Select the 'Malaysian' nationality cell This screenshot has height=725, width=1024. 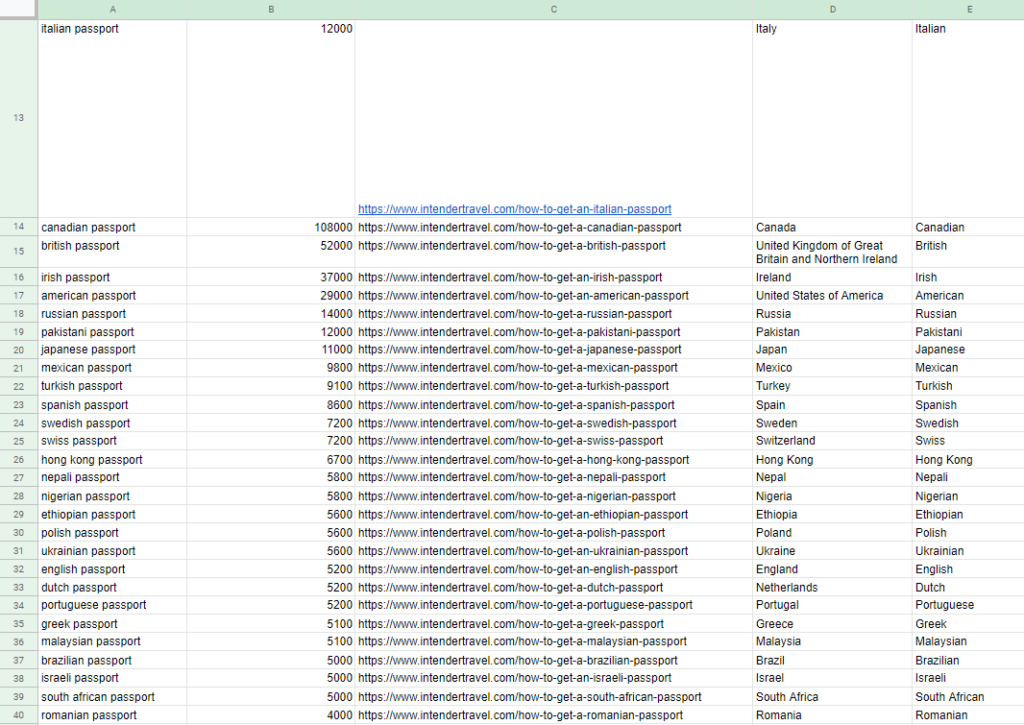[x=968, y=641]
